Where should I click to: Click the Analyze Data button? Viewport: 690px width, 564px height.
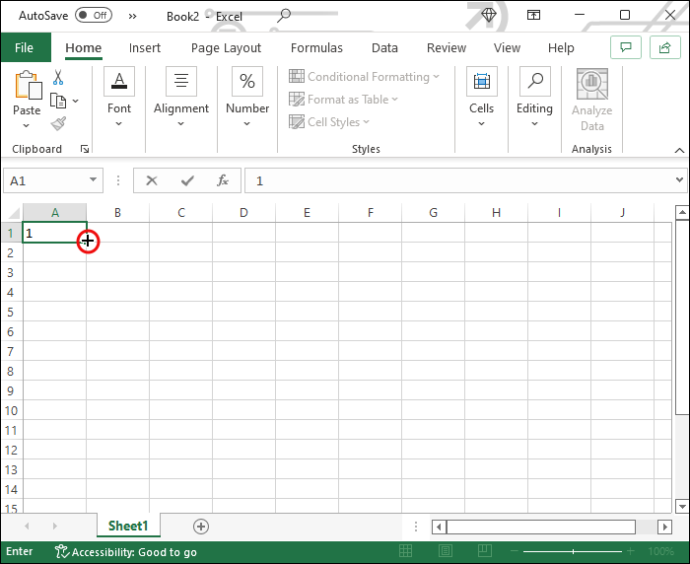(x=592, y=100)
